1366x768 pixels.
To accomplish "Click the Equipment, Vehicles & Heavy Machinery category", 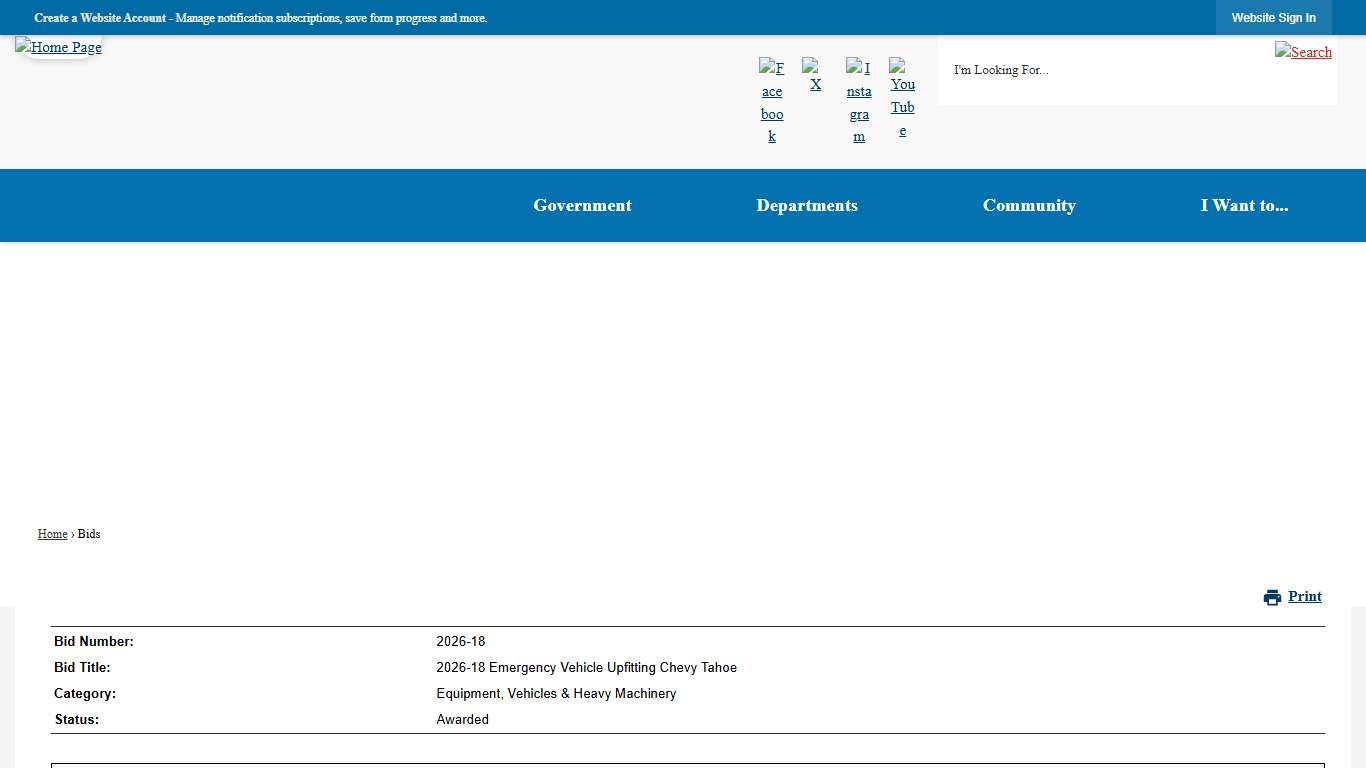I will tap(556, 694).
